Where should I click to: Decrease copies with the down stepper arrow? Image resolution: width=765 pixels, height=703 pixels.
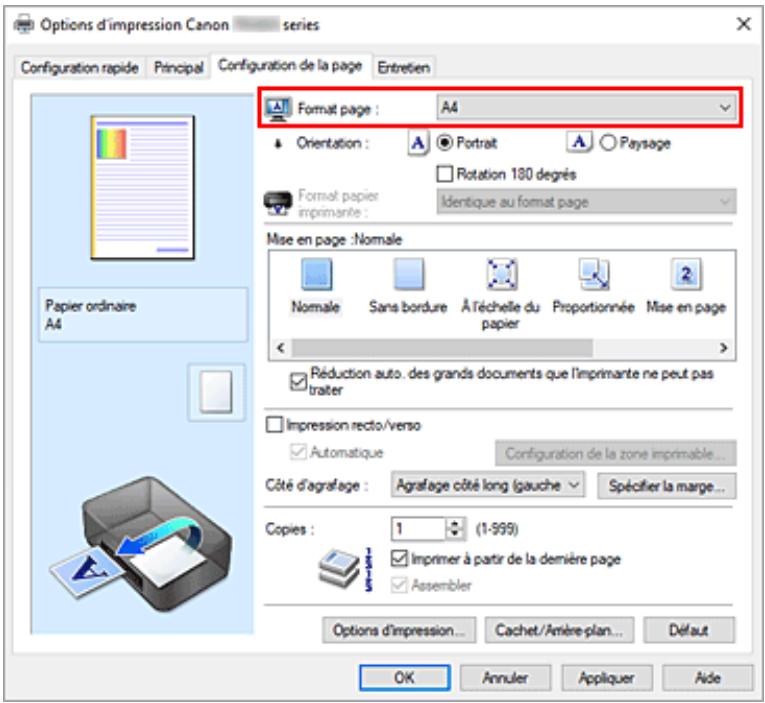(x=455, y=535)
